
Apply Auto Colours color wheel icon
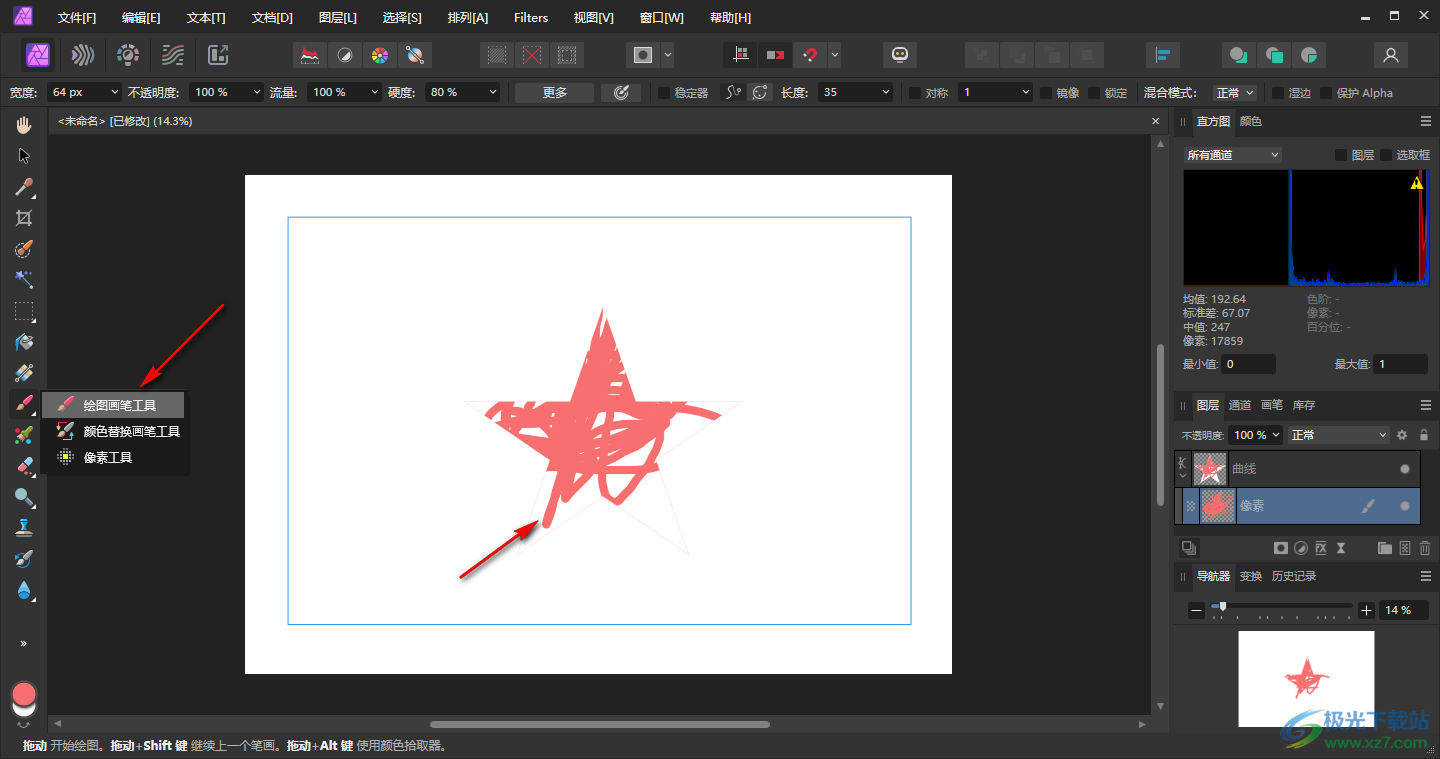[380, 55]
